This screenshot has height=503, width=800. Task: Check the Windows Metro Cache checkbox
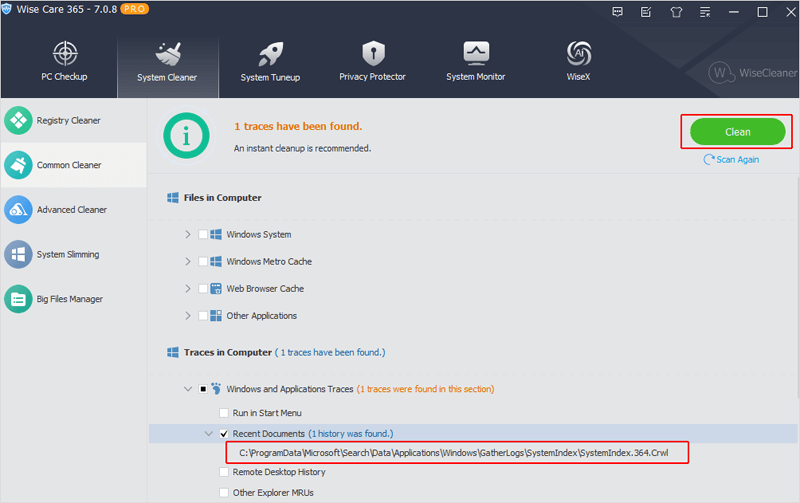coord(203,261)
